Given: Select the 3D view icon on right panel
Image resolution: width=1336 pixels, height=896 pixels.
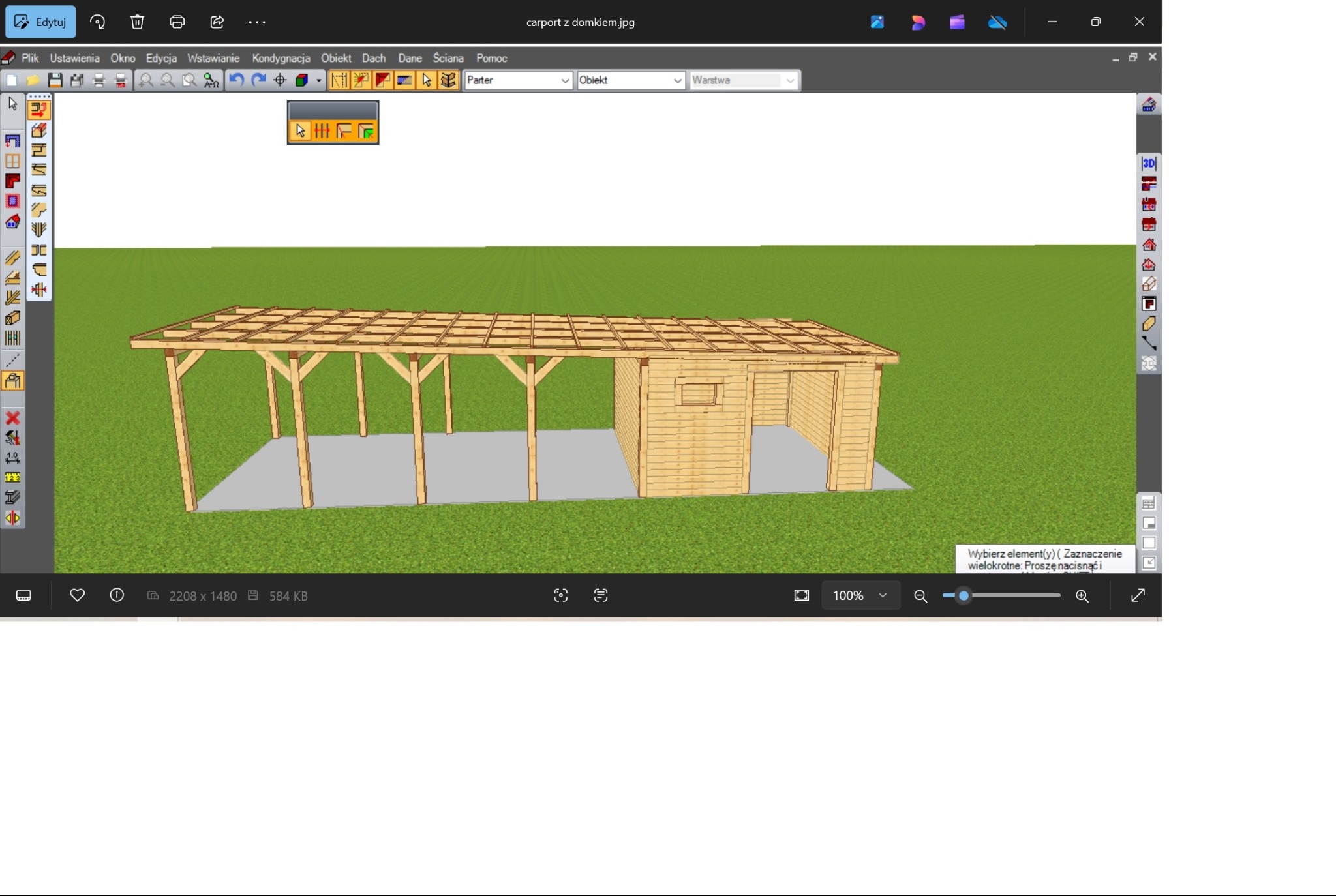Looking at the screenshot, I should 1148,163.
